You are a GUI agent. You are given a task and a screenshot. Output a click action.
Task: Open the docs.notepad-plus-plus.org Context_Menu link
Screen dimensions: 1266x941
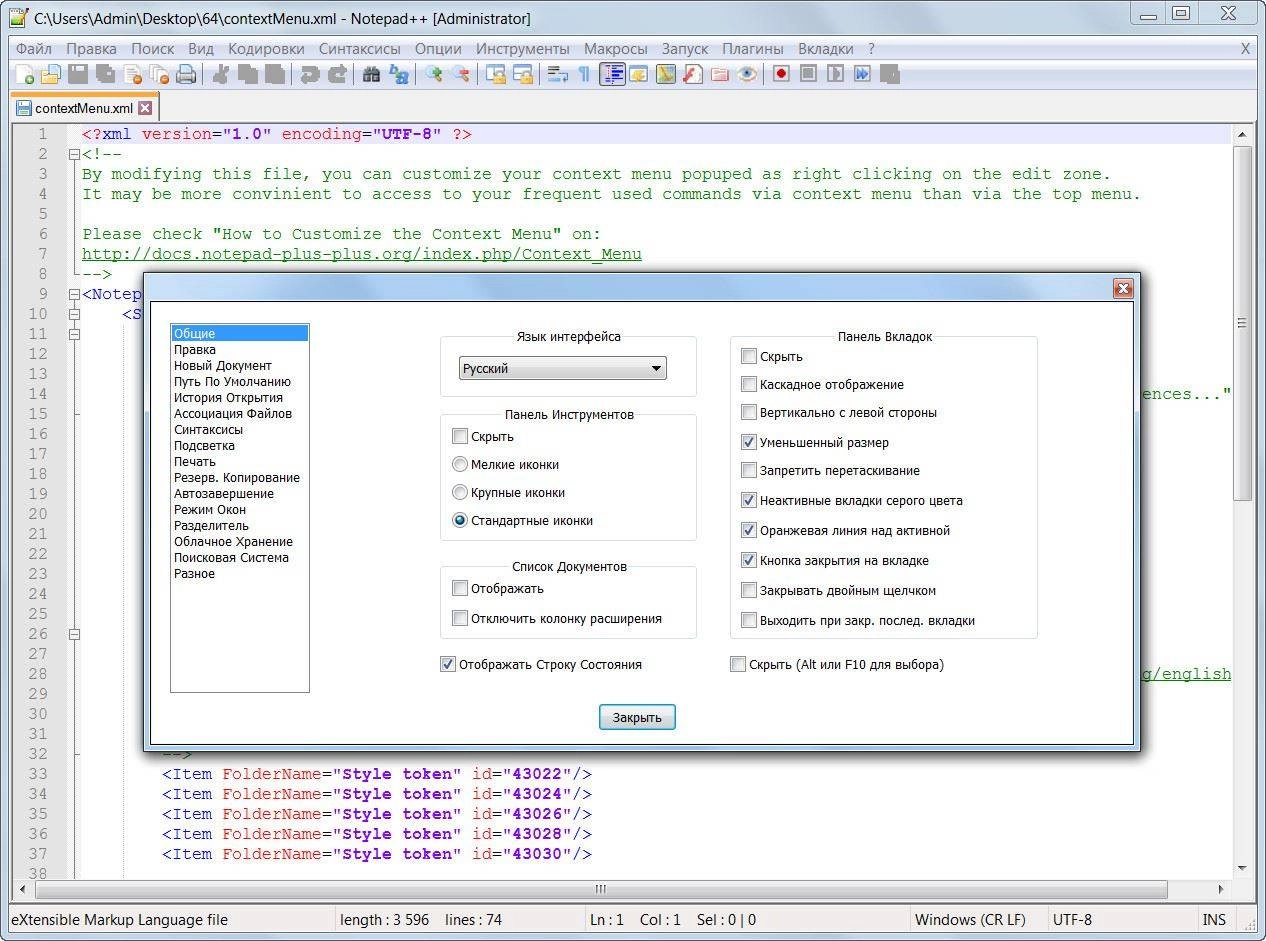coord(362,254)
